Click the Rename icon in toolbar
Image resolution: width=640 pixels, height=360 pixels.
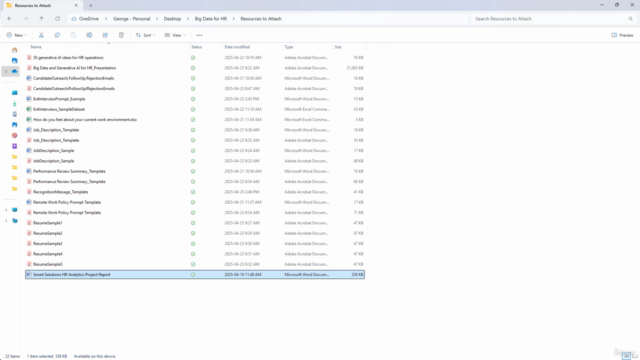click(89, 35)
